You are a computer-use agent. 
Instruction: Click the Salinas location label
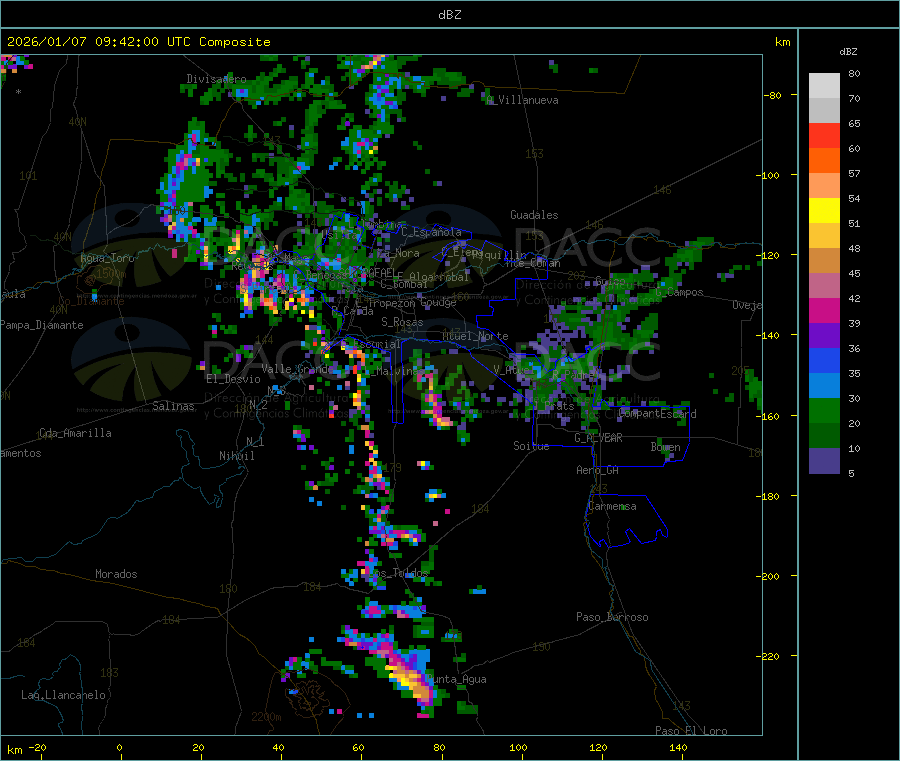[173, 406]
